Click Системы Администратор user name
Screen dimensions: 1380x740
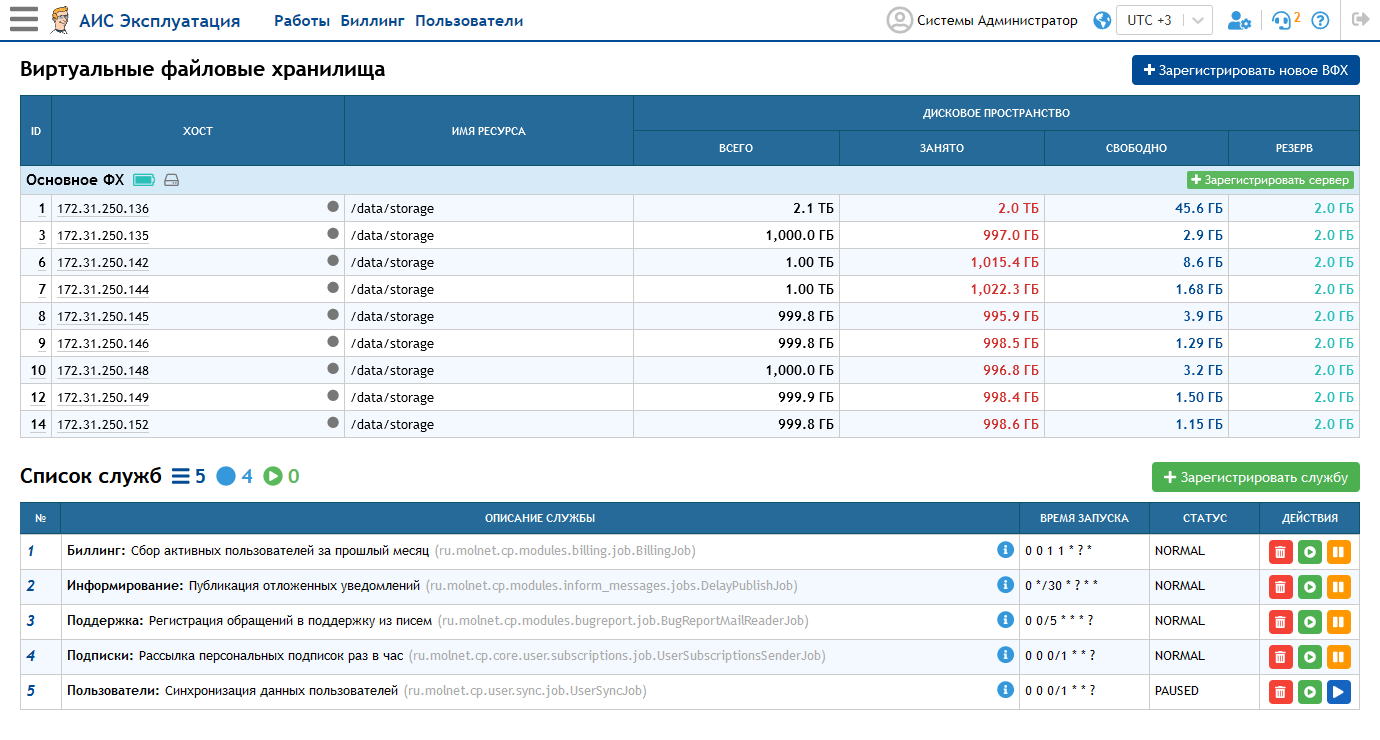997,20
